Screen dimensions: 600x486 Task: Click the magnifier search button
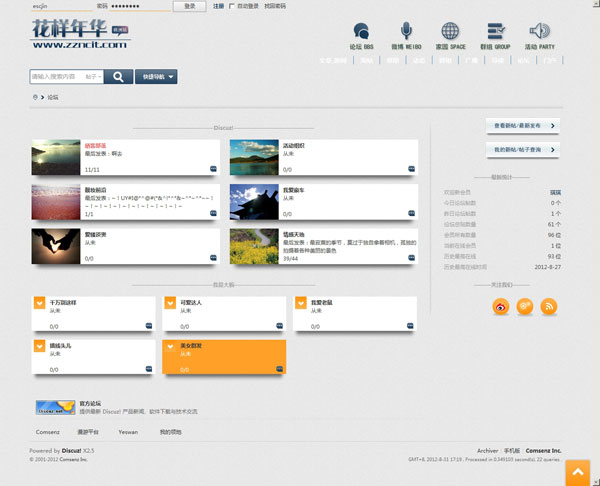click(118, 77)
